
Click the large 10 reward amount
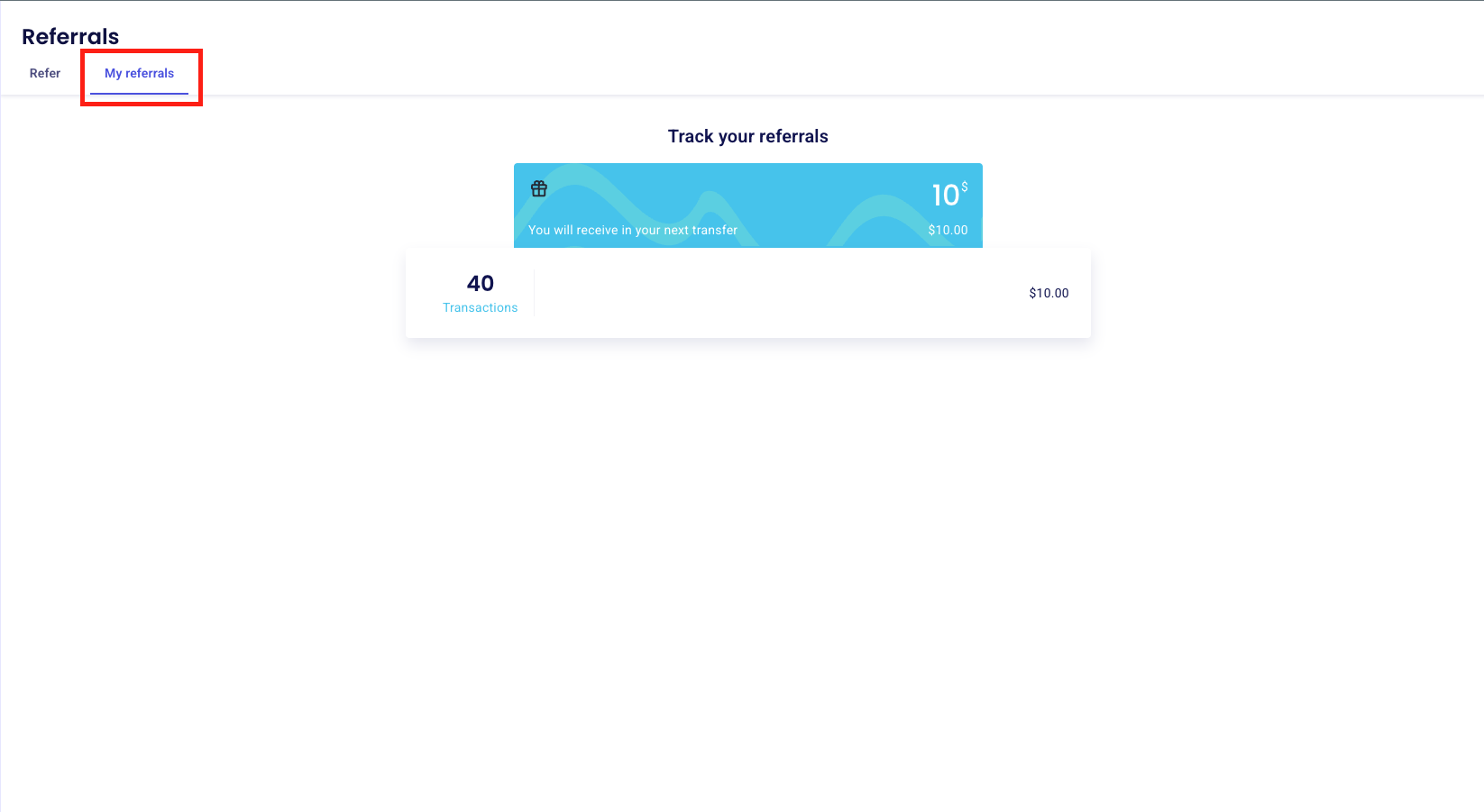point(945,195)
